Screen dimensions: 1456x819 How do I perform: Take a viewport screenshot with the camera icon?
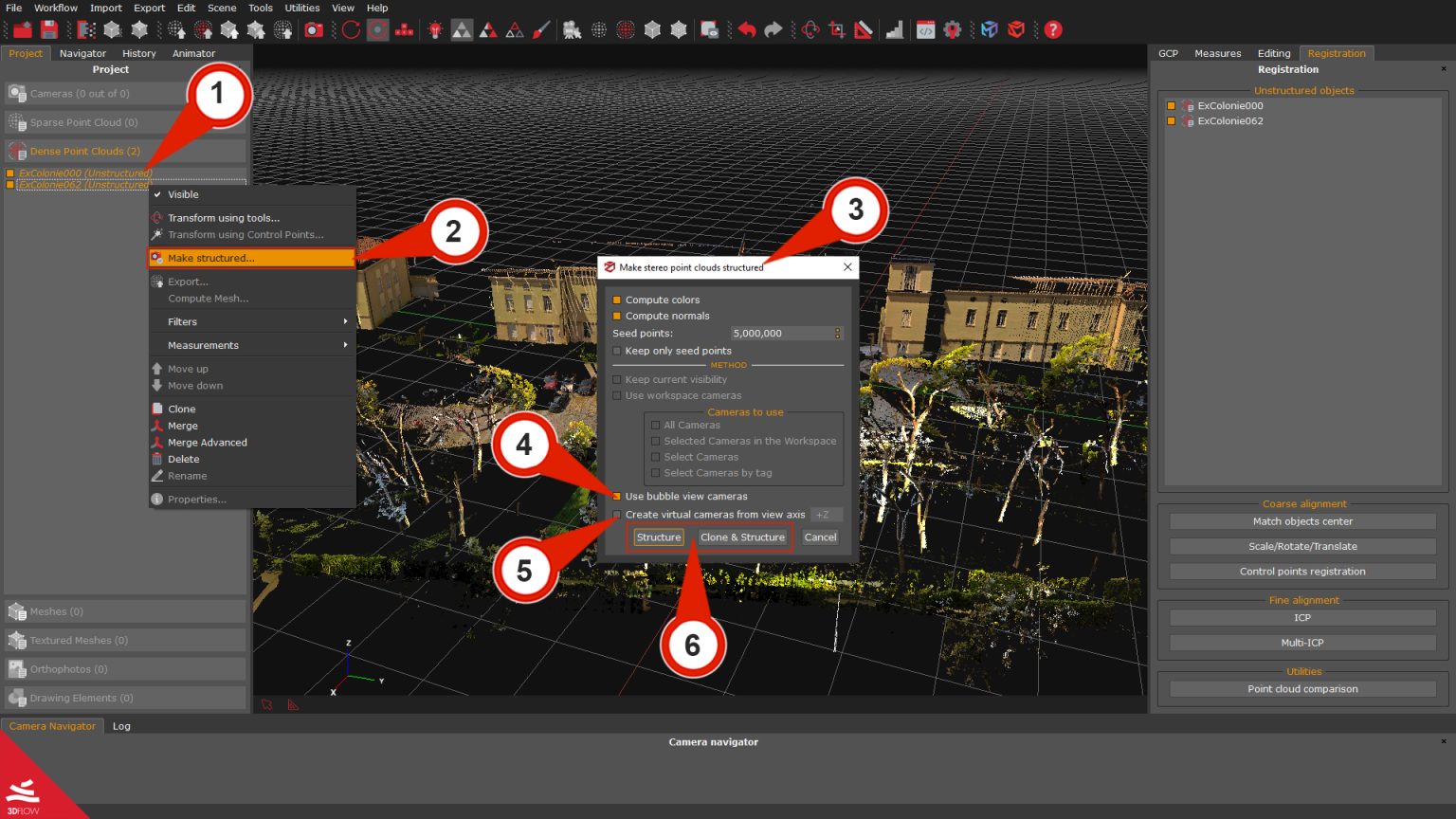point(316,29)
